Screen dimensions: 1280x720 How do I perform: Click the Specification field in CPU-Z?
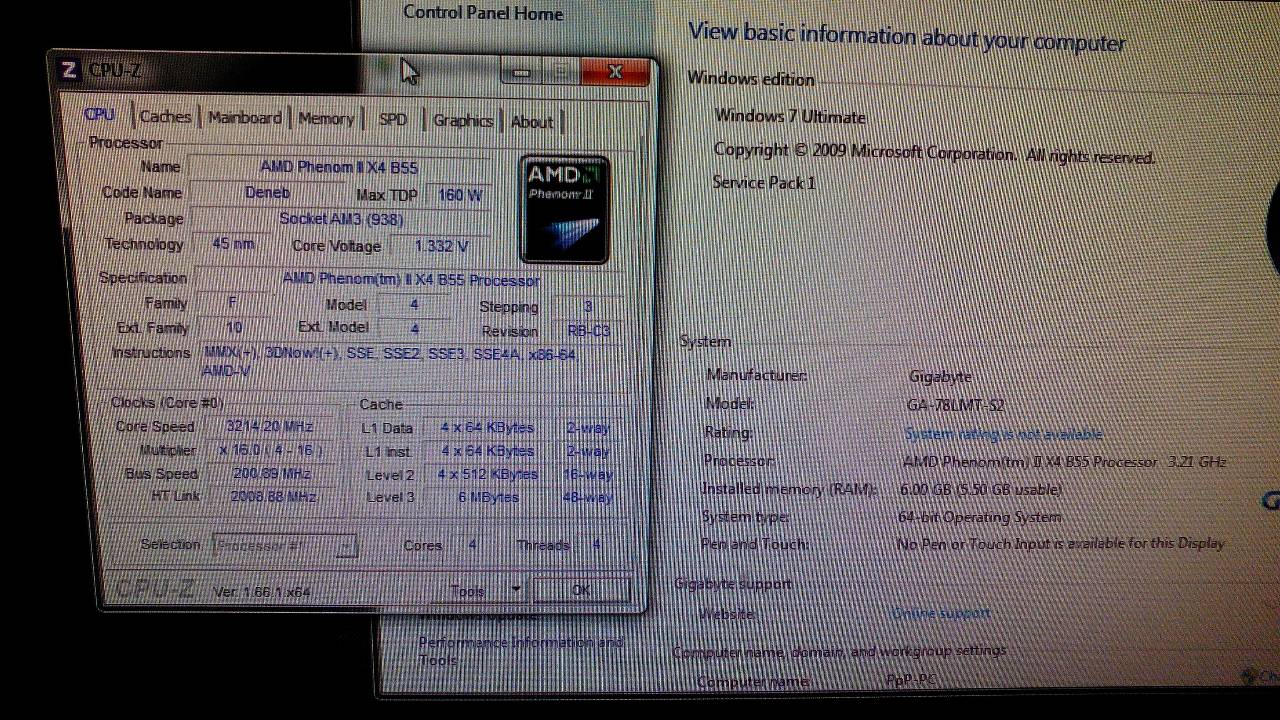click(410, 280)
